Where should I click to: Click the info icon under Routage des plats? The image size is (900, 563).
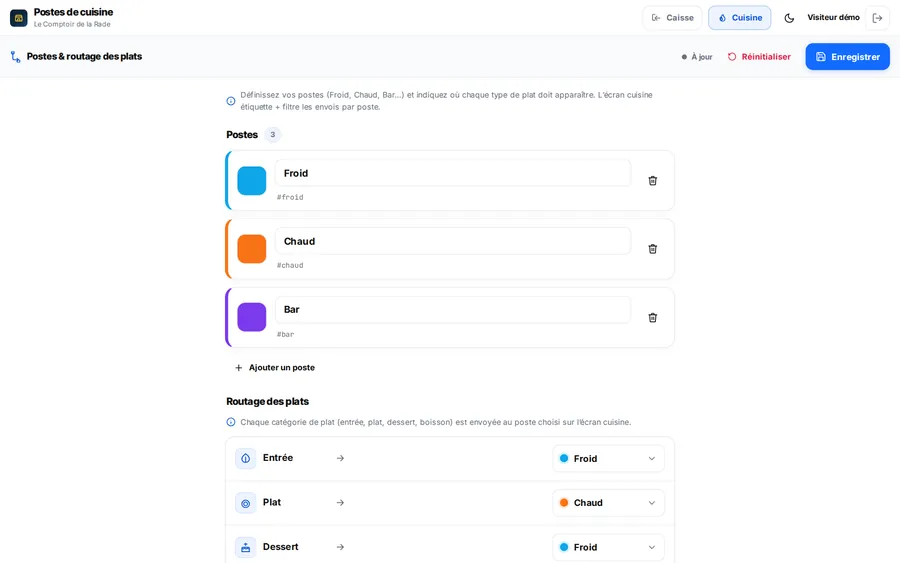tap(231, 422)
